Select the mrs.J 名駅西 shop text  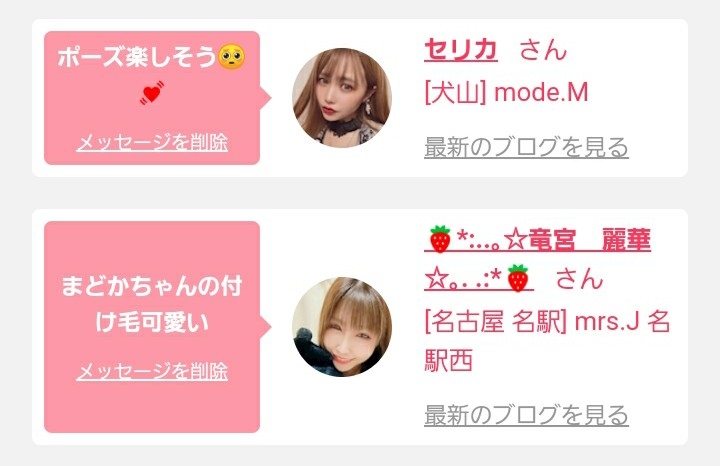pos(547,340)
